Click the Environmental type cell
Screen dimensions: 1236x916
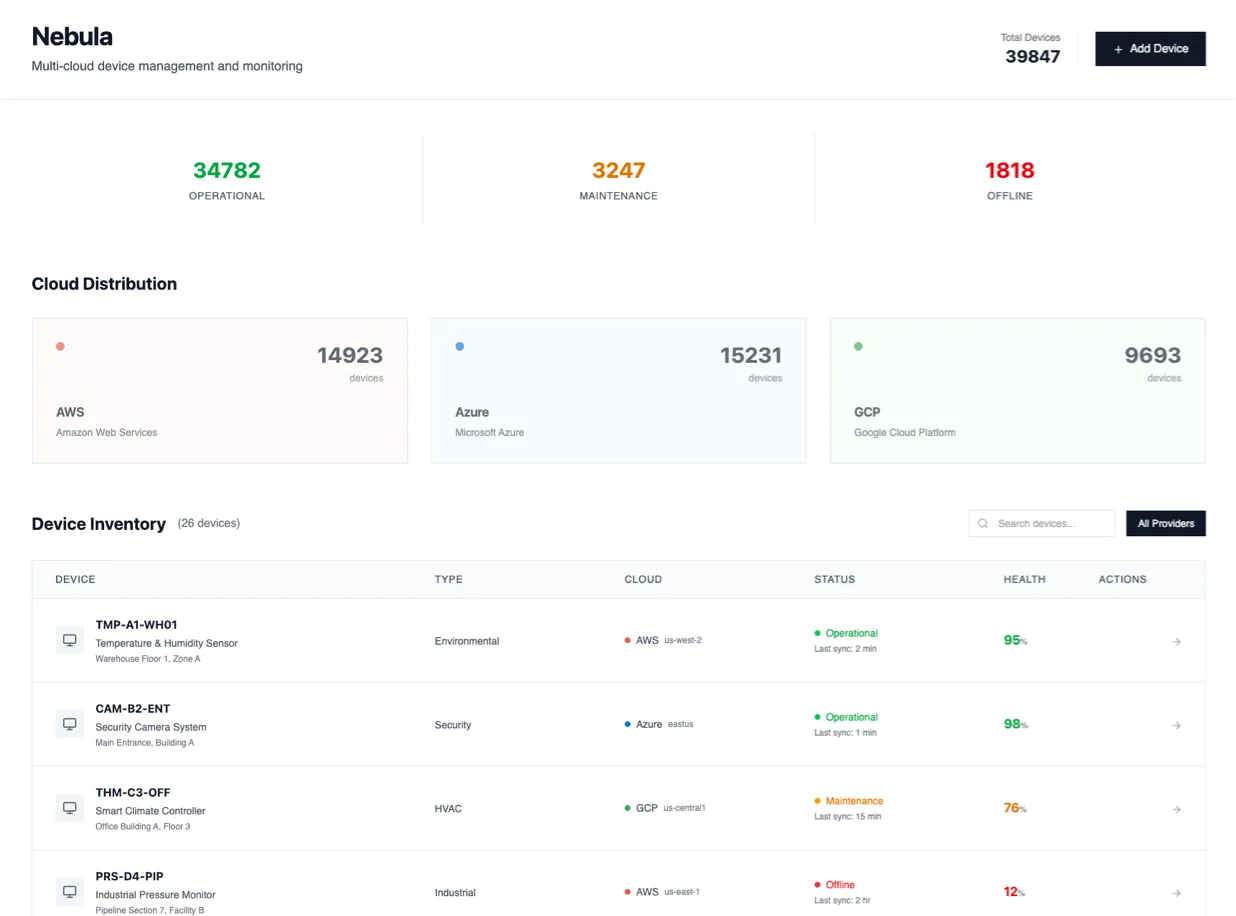(467, 641)
